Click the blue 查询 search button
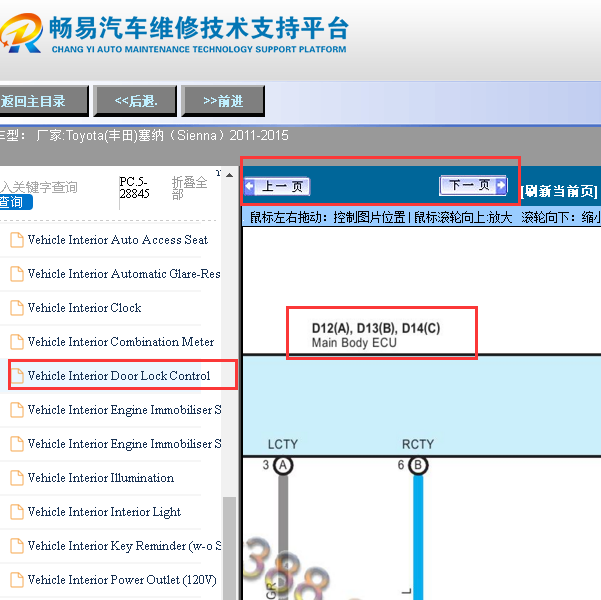Screen dimensions: 601x600 click(x=16, y=202)
